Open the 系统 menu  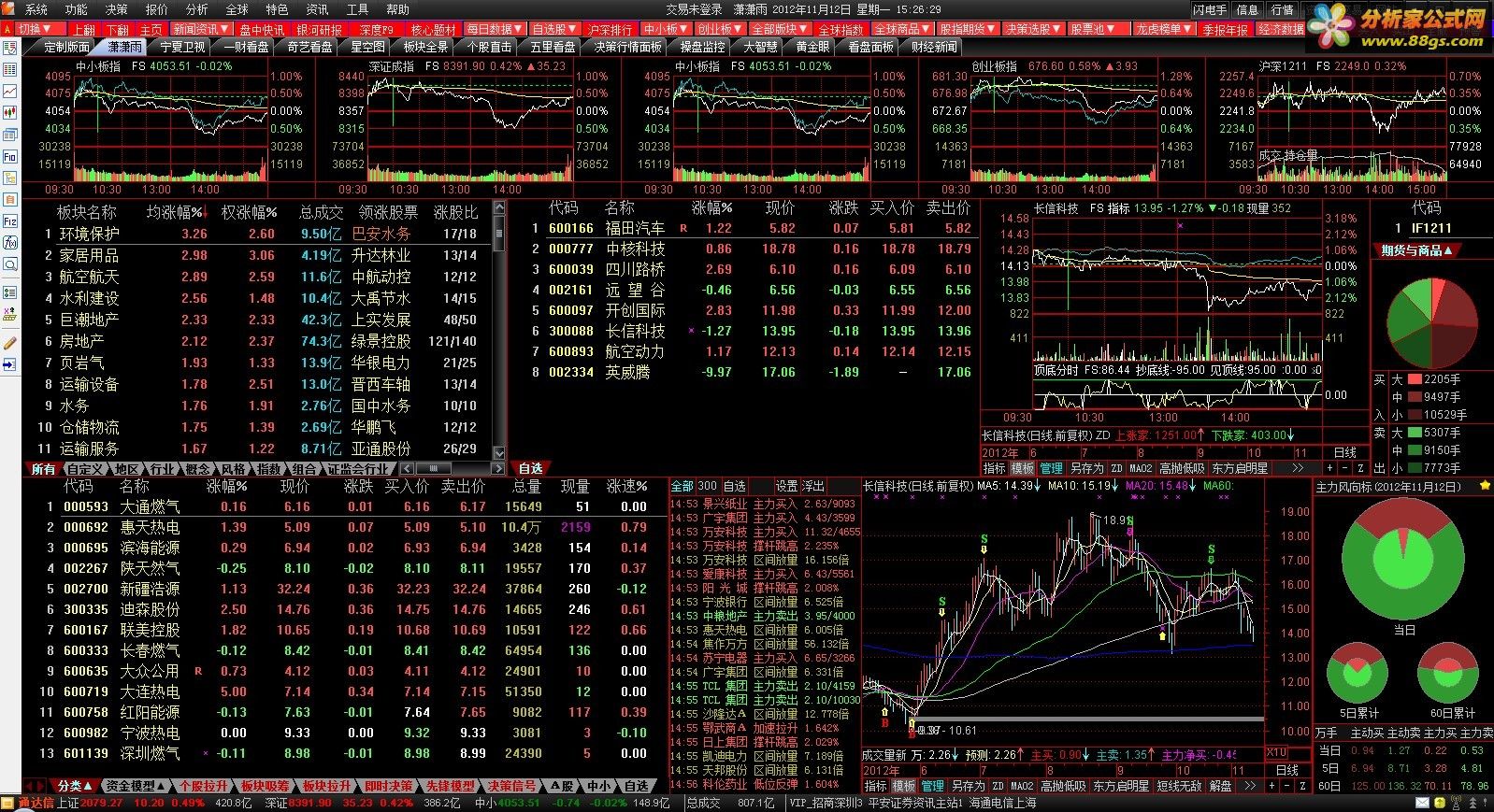36,9
